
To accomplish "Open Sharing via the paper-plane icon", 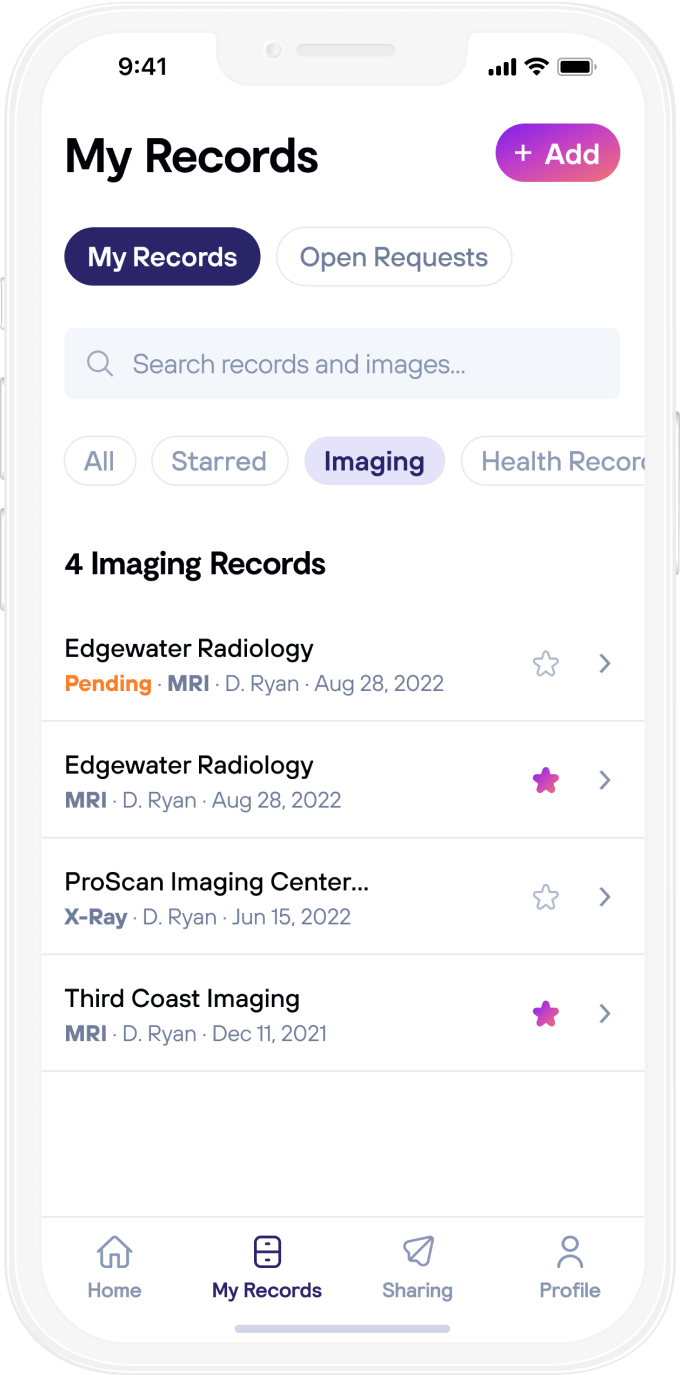I will [418, 1250].
